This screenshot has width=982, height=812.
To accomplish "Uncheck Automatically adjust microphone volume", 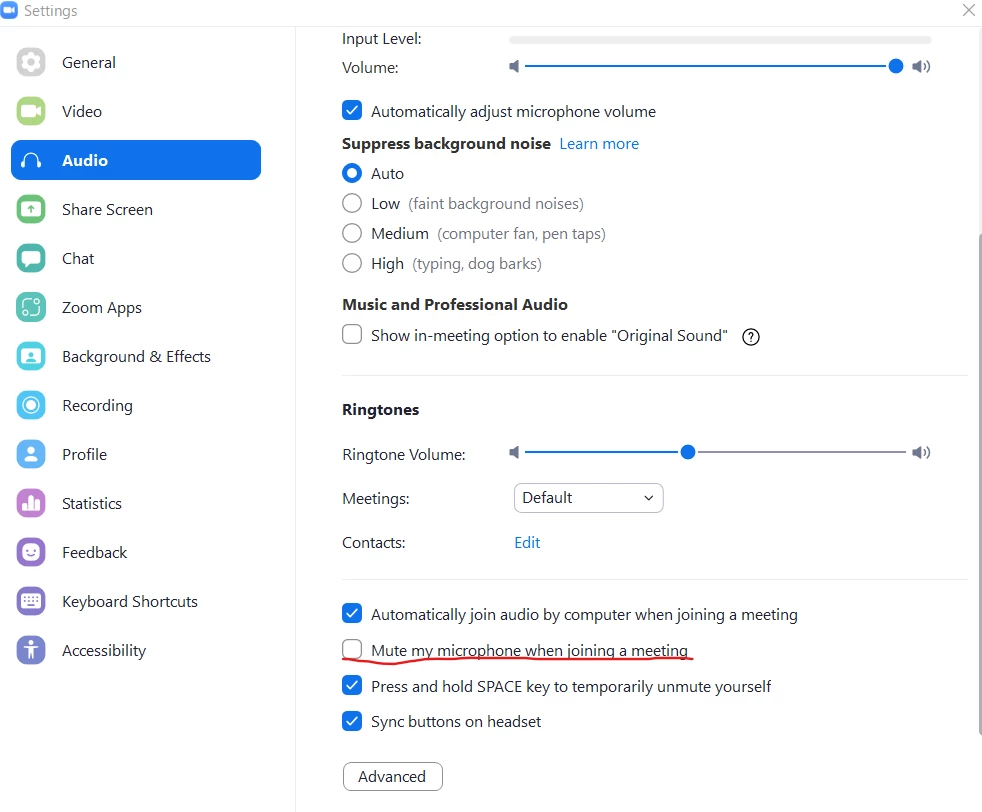I will click(x=352, y=110).
